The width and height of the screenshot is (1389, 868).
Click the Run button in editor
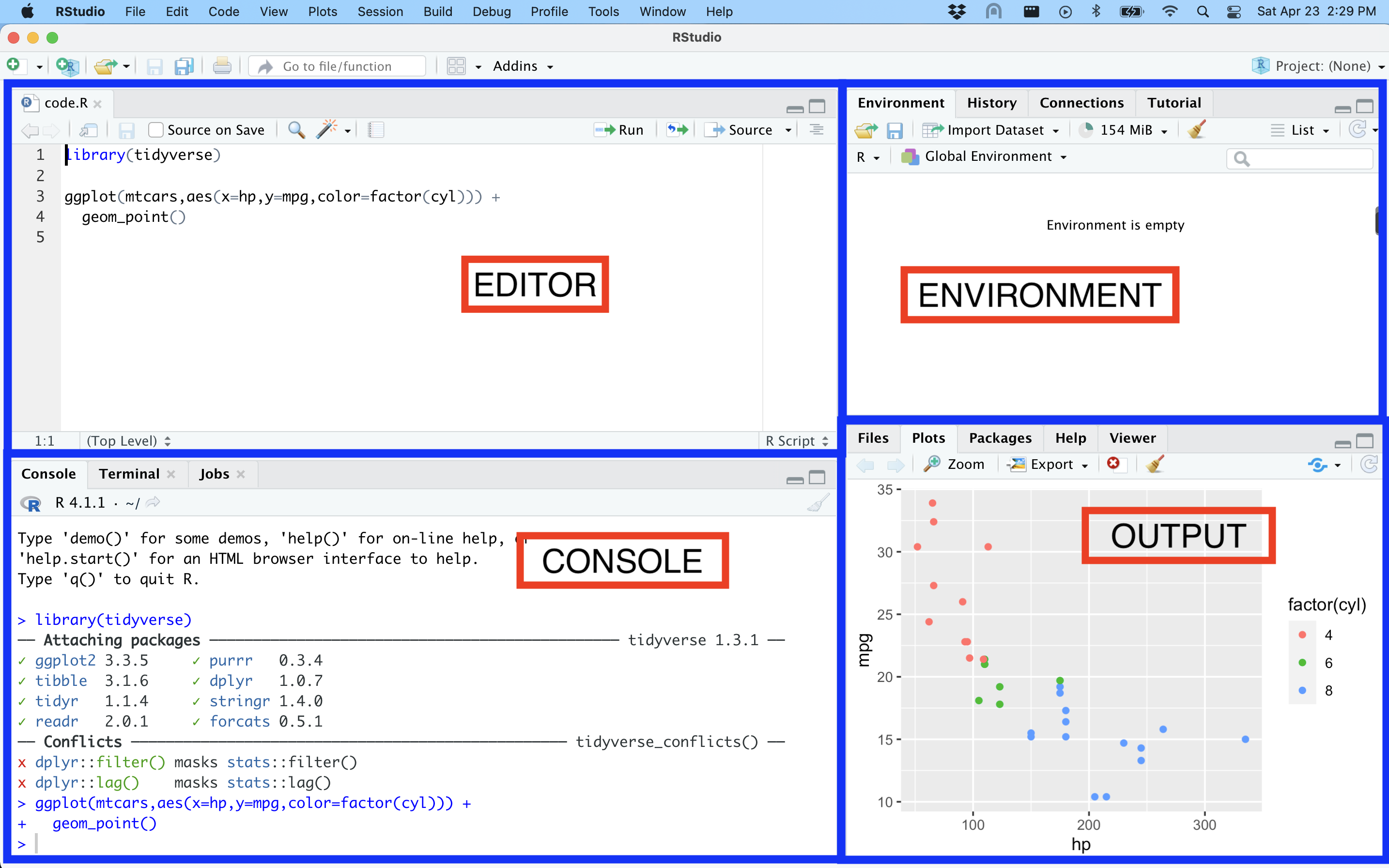pos(619,130)
